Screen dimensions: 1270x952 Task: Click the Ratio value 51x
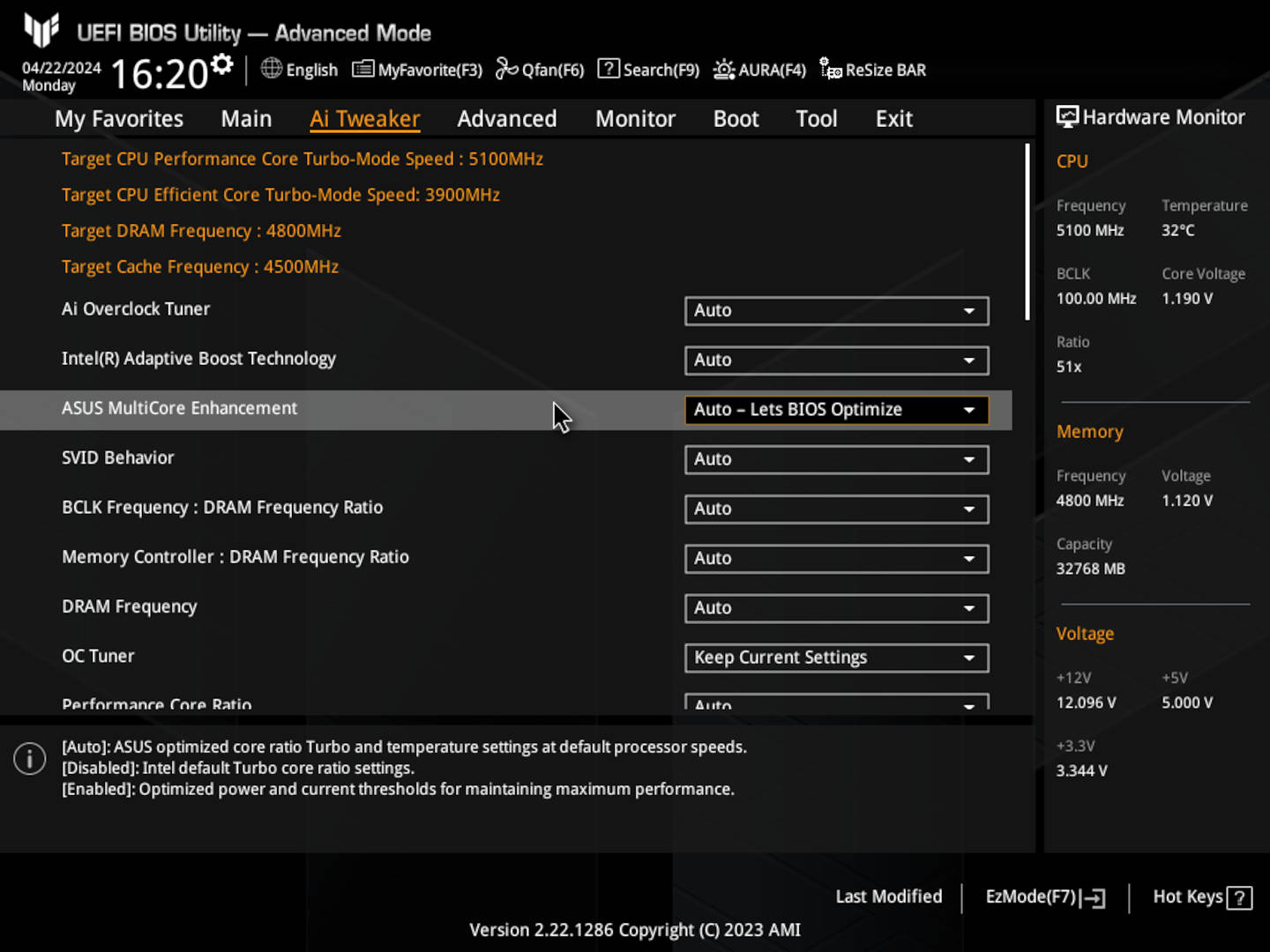(x=1069, y=367)
